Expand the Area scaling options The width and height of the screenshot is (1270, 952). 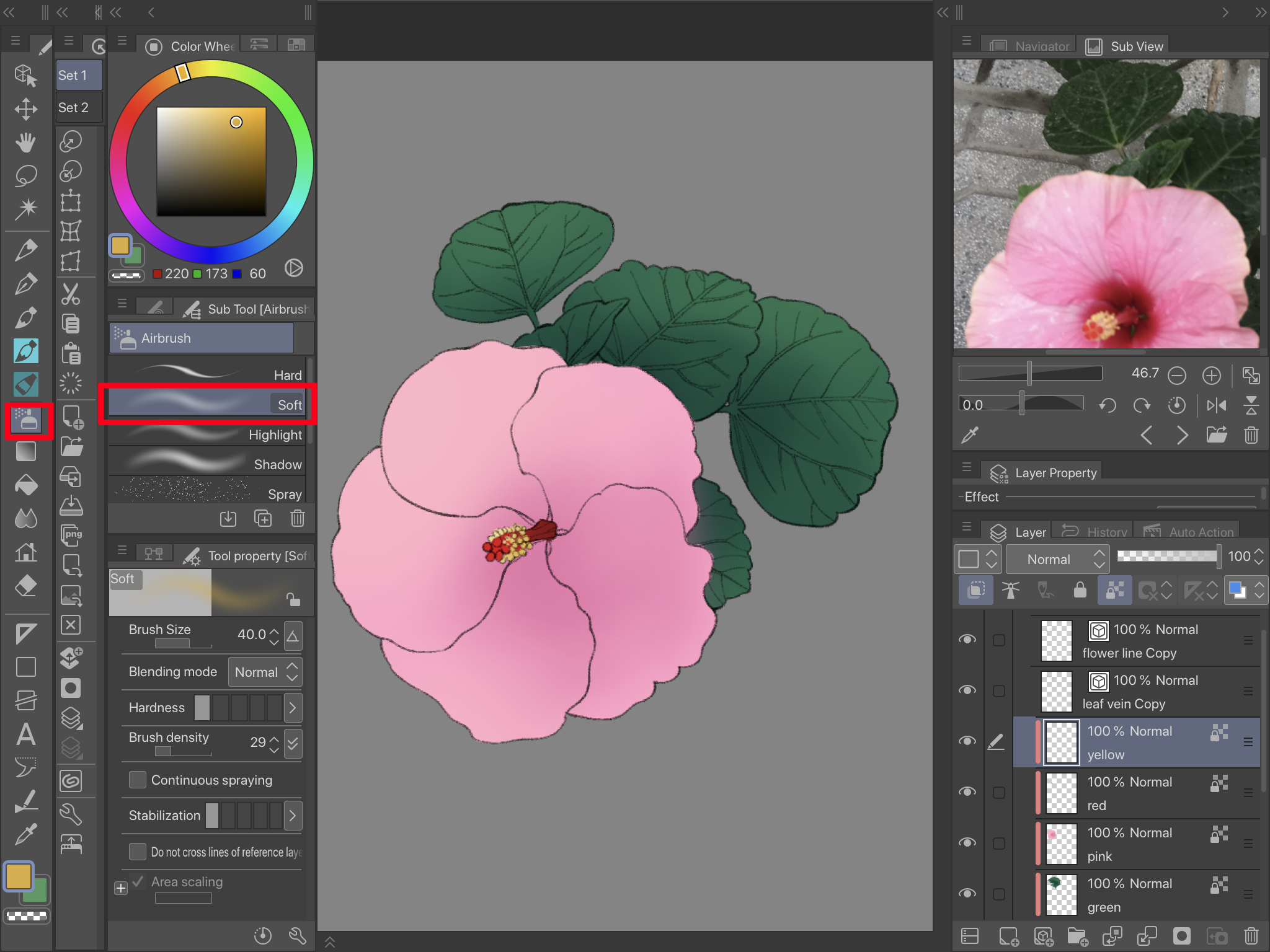pos(121,888)
